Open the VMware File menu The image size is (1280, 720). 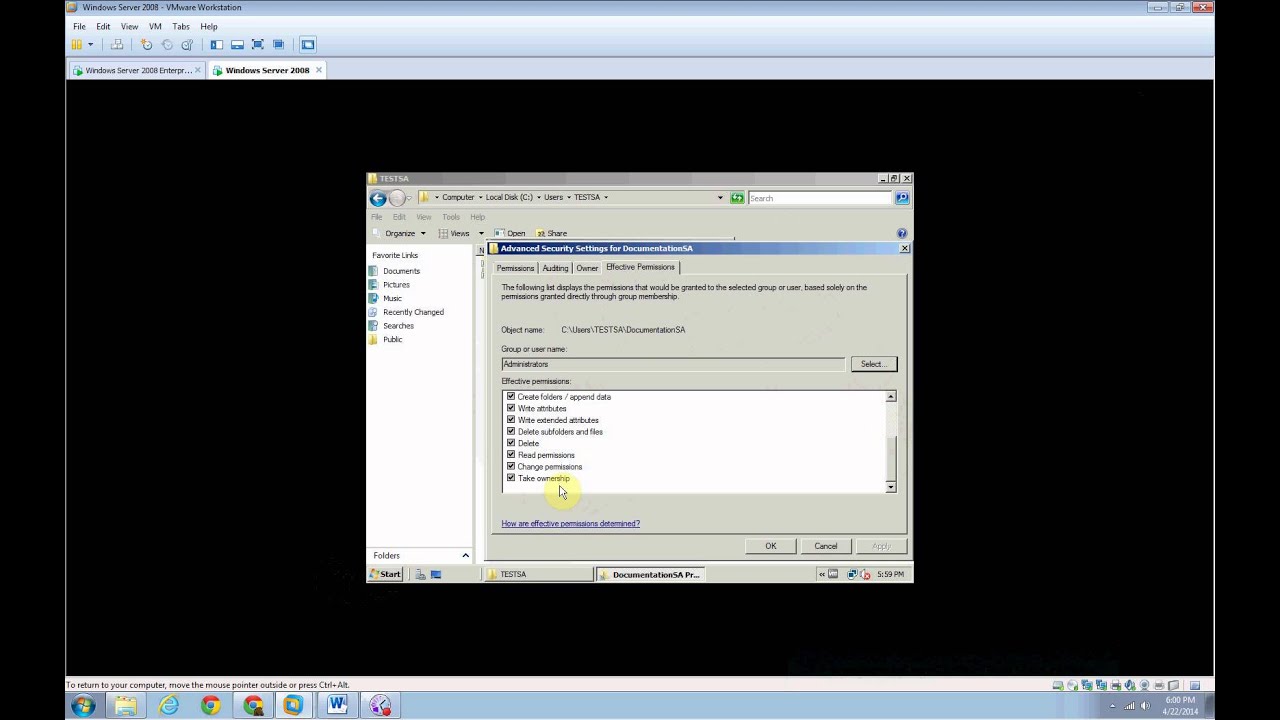pos(79,26)
